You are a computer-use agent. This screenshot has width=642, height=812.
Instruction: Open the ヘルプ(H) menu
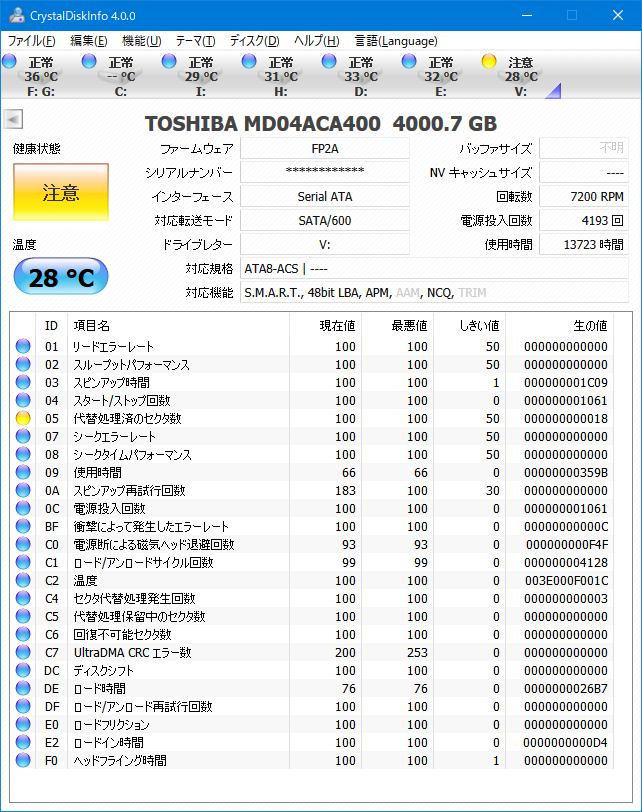(x=316, y=41)
